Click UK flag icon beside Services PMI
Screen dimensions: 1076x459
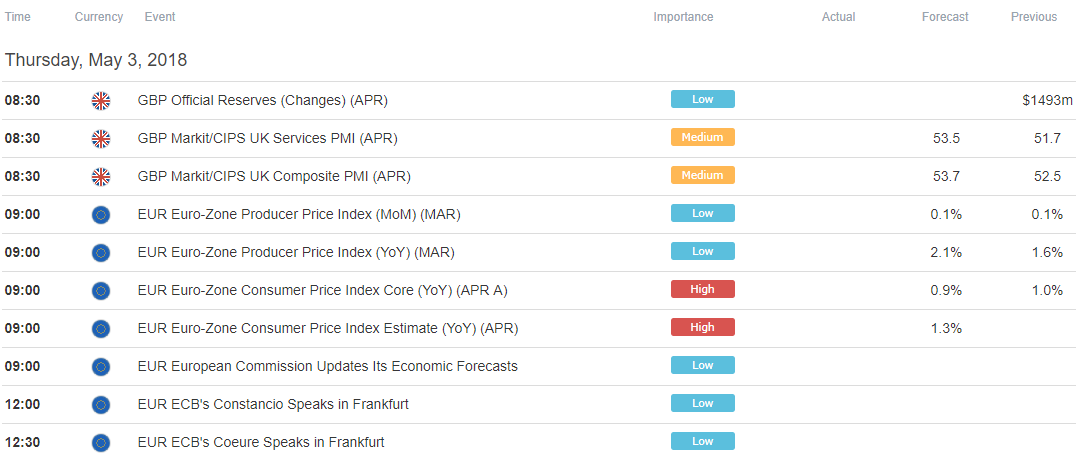click(x=101, y=139)
